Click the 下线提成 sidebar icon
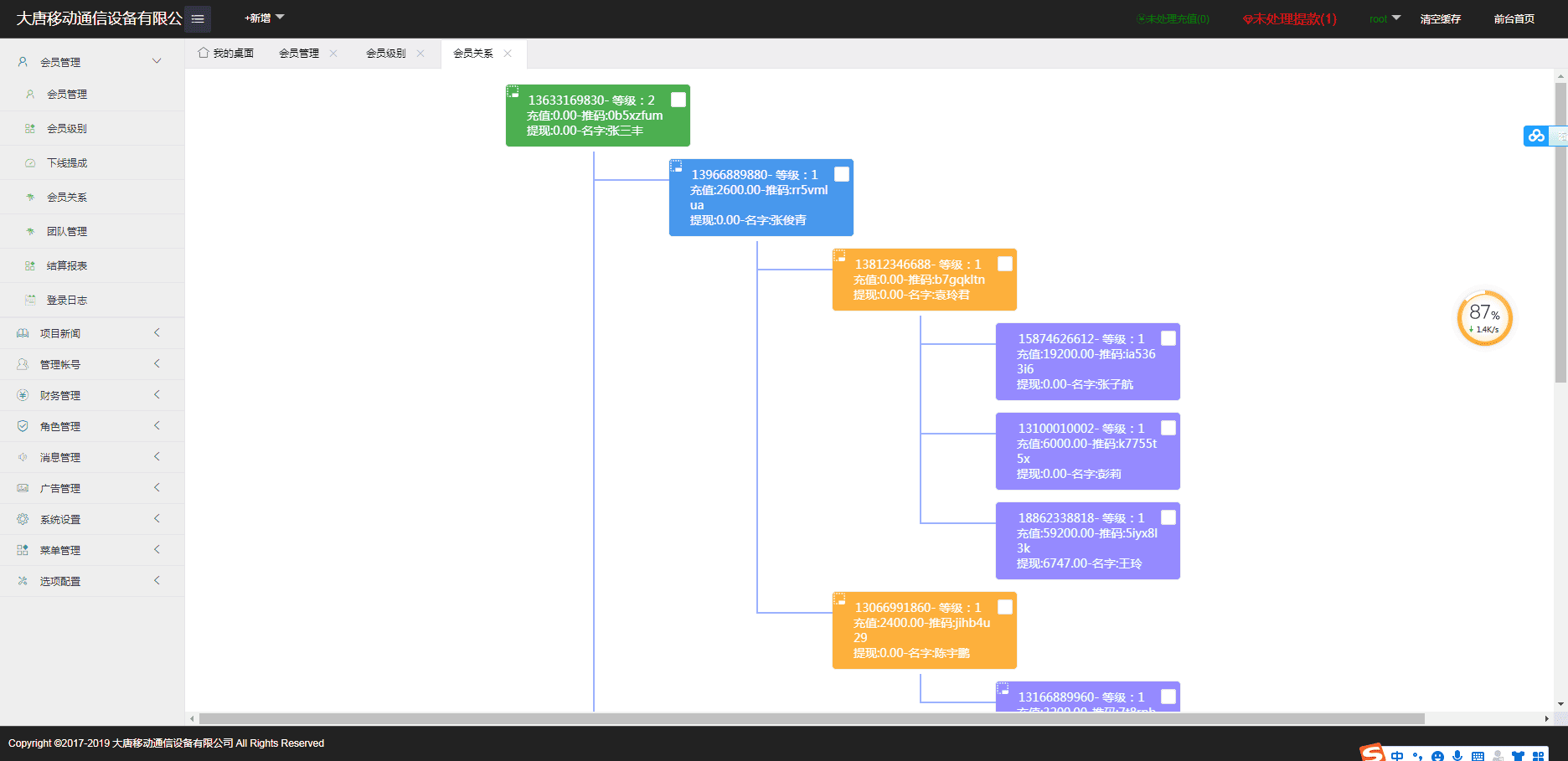1568x761 pixels. pyautogui.click(x=30, y=163)
